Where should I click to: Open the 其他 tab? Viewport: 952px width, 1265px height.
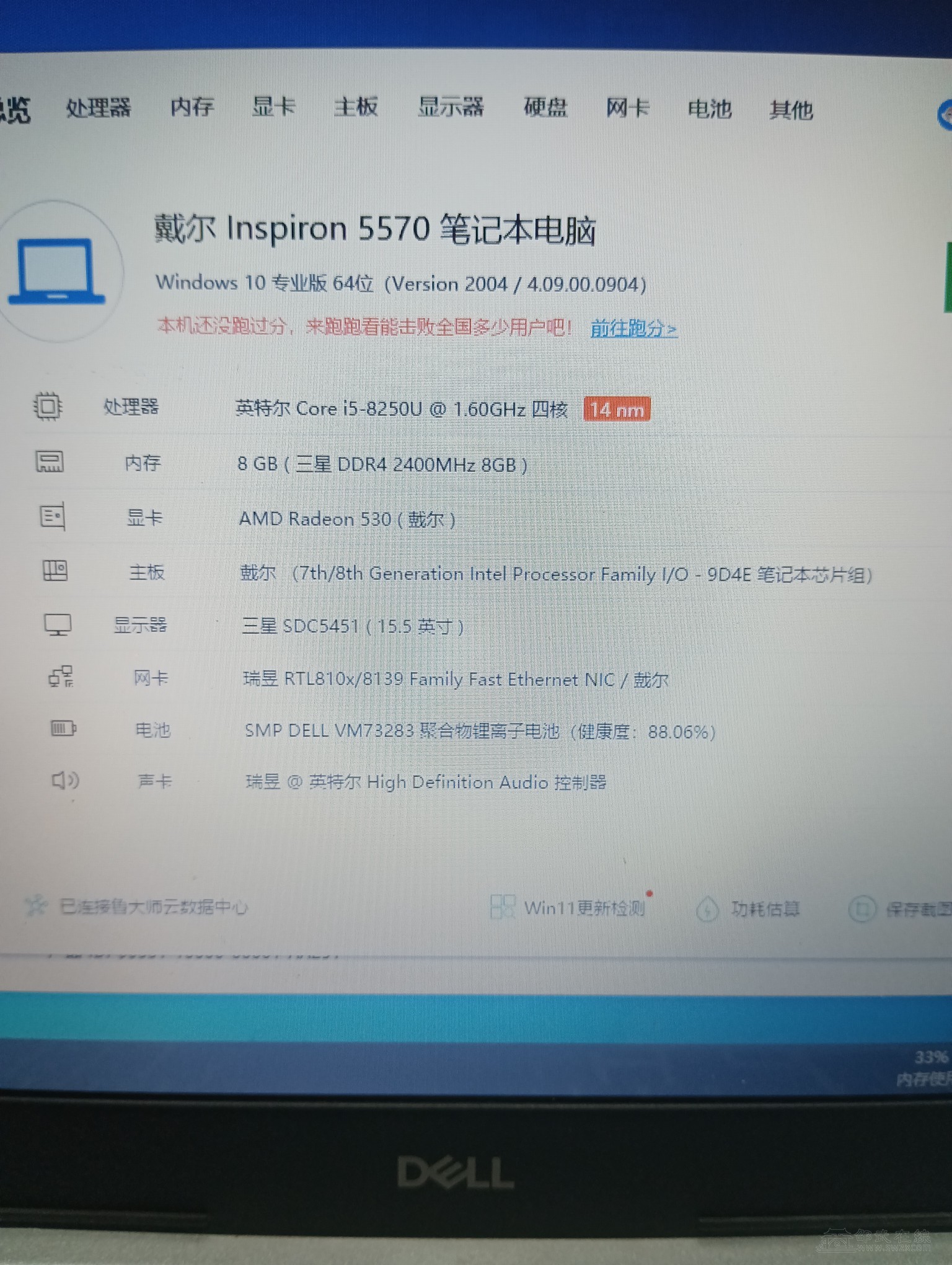(x=791, y=110)
